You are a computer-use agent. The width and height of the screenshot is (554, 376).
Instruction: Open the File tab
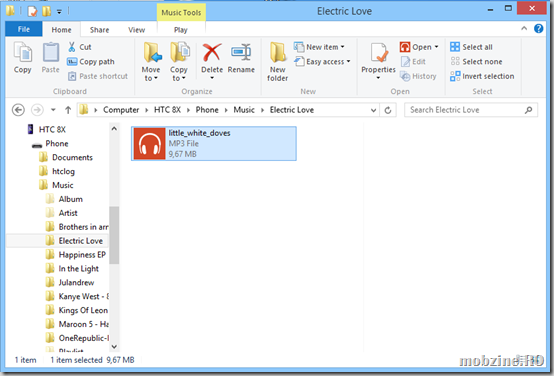point(24,29)
